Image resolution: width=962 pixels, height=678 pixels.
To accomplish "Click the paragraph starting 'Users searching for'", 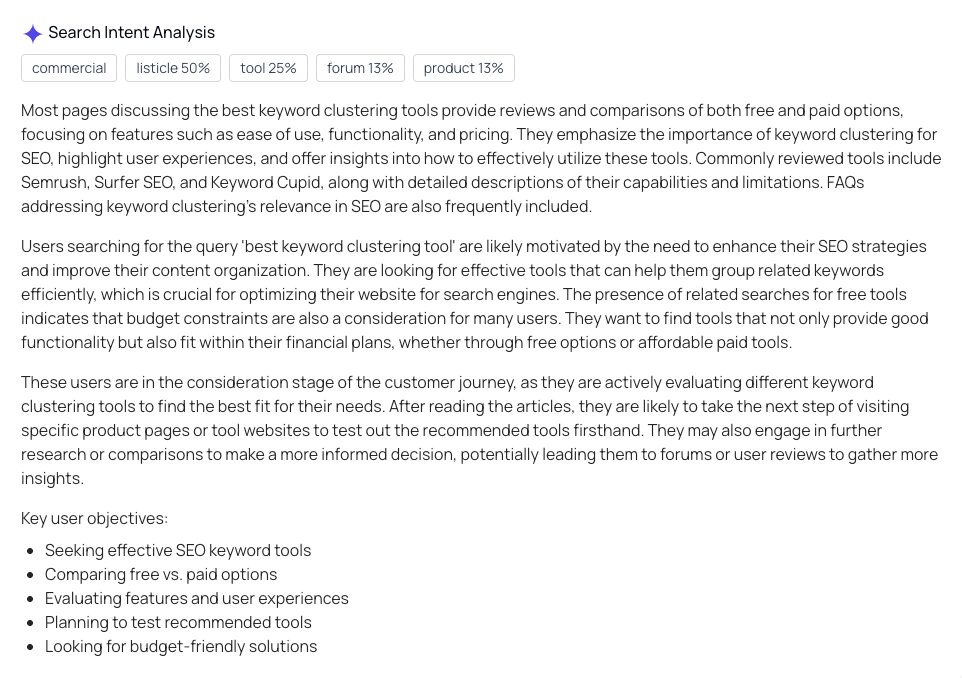I will 480,294.
